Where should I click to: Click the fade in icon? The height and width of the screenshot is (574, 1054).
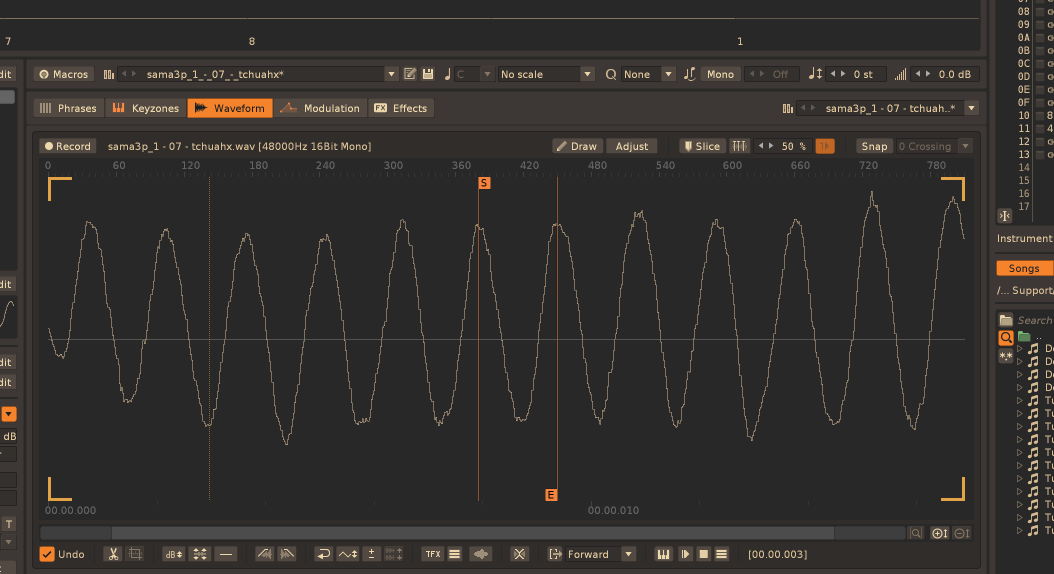(264, 554)
